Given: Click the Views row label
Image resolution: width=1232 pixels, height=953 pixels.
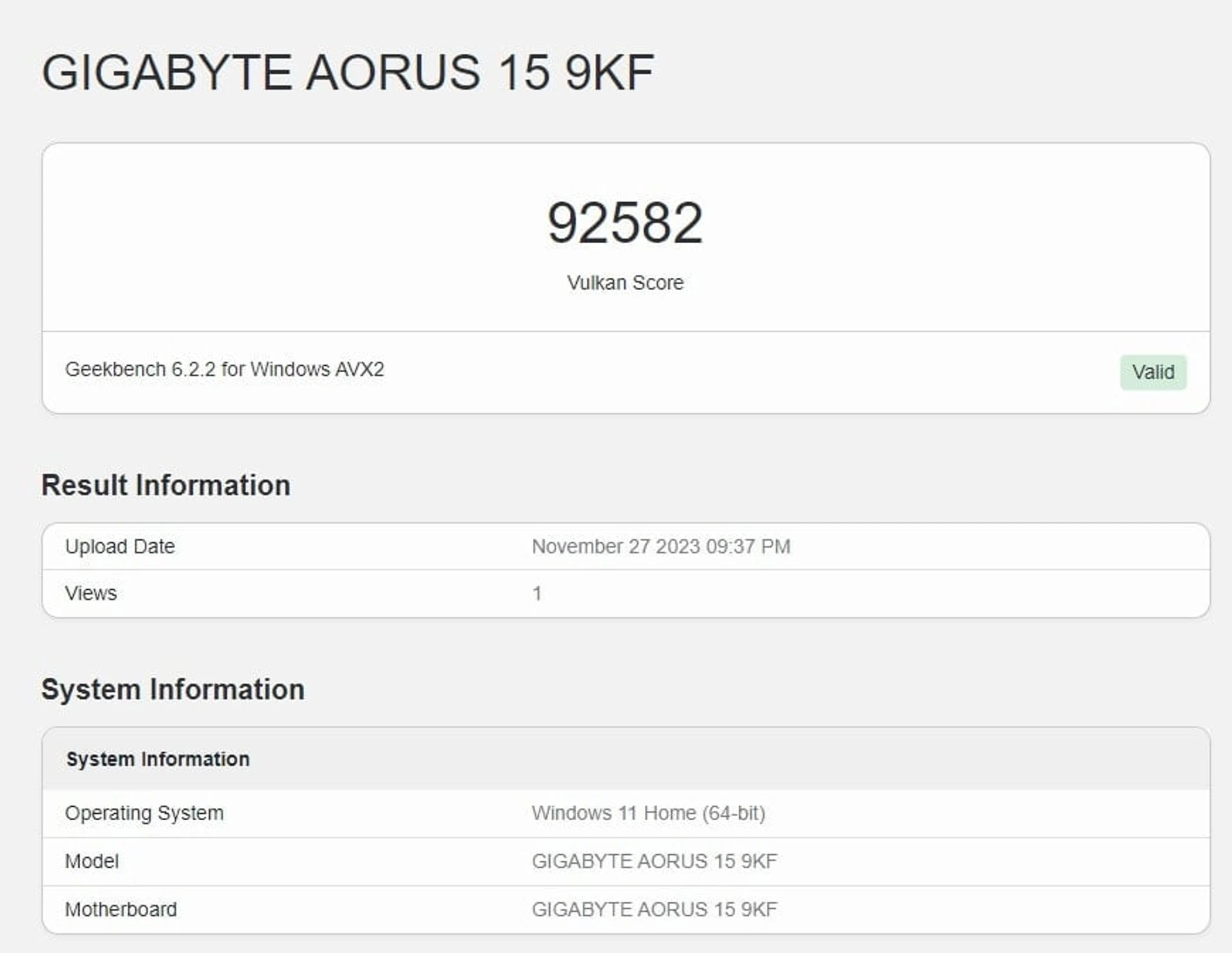Looking at the screenshot, I should [x=91, y=594].
